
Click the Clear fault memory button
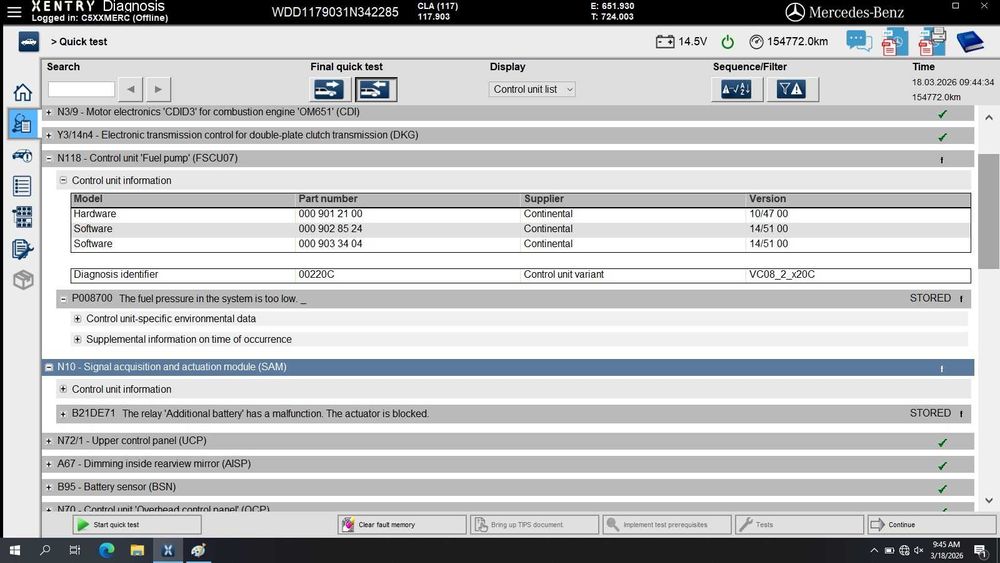click(402, 525)
